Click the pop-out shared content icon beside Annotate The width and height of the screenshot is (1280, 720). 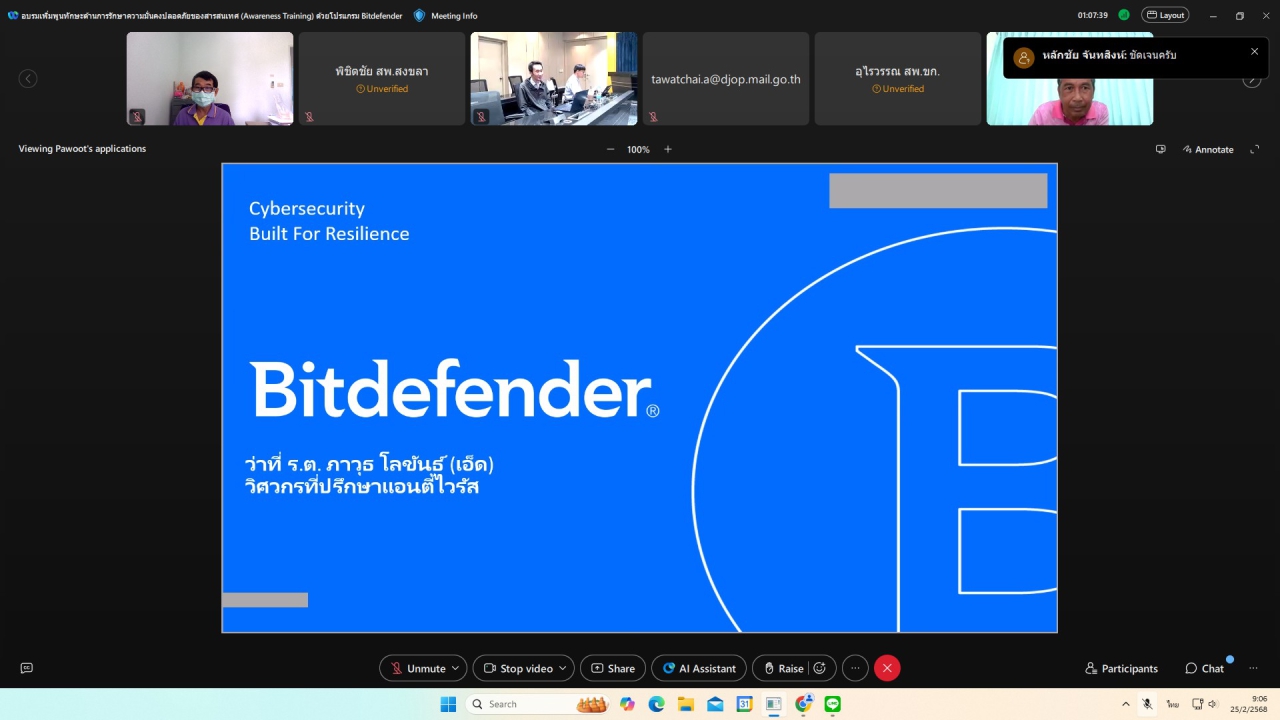click(x=1160, y=149)
